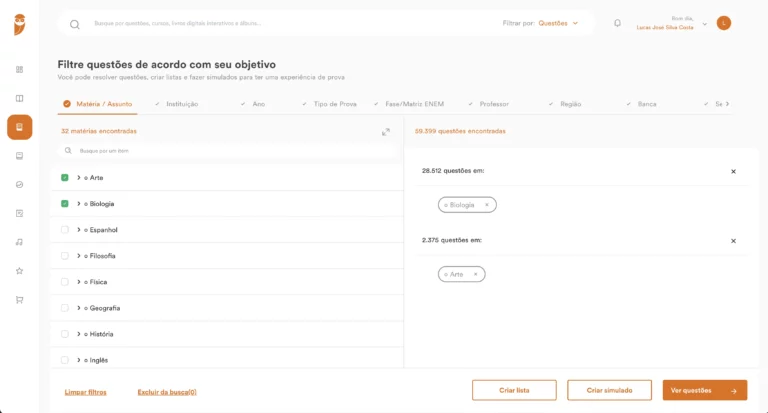This screenshot has width=768, height=413.
Task: Uncheck the Arte checkbox
Action: click(65, 177)
